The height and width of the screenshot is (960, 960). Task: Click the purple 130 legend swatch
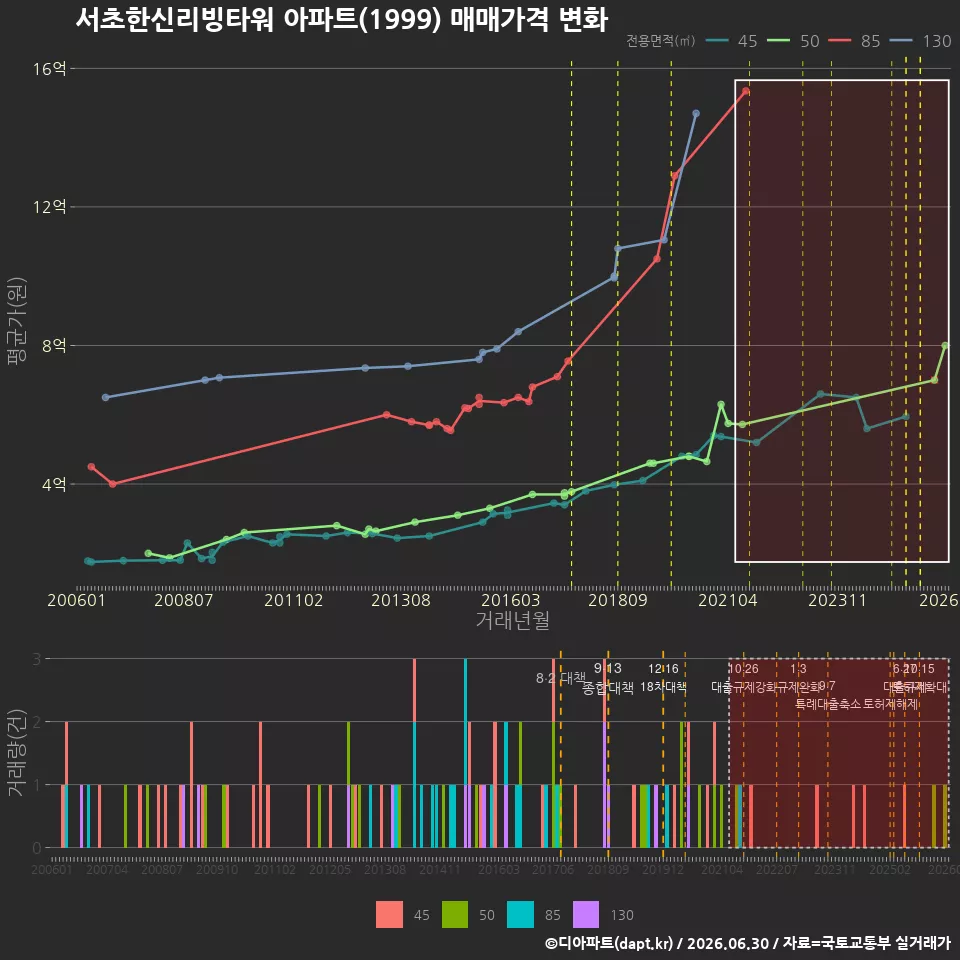[586, 915]
